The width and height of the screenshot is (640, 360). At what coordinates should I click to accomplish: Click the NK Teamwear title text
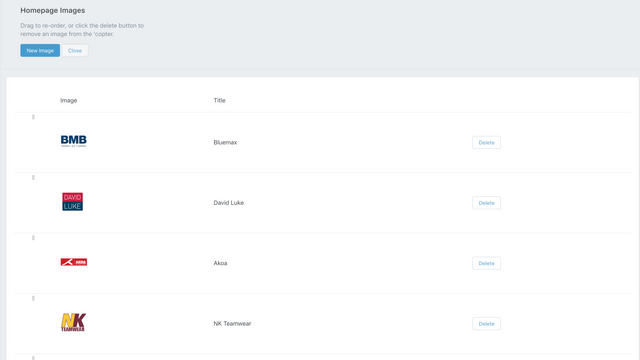pos(232,324)
